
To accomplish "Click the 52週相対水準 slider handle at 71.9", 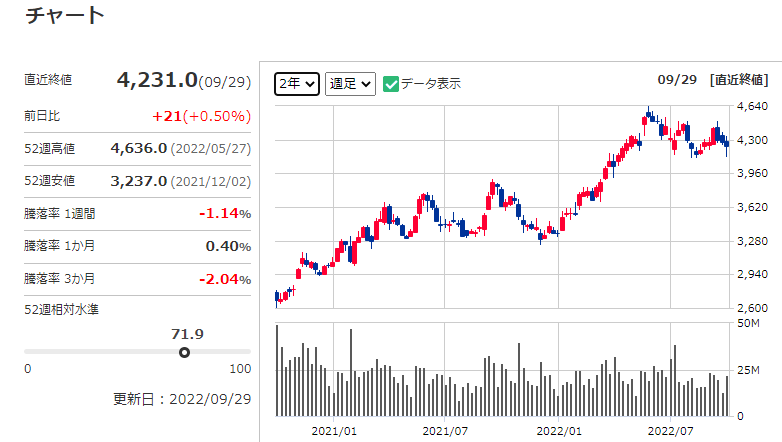I will [185, 353].
